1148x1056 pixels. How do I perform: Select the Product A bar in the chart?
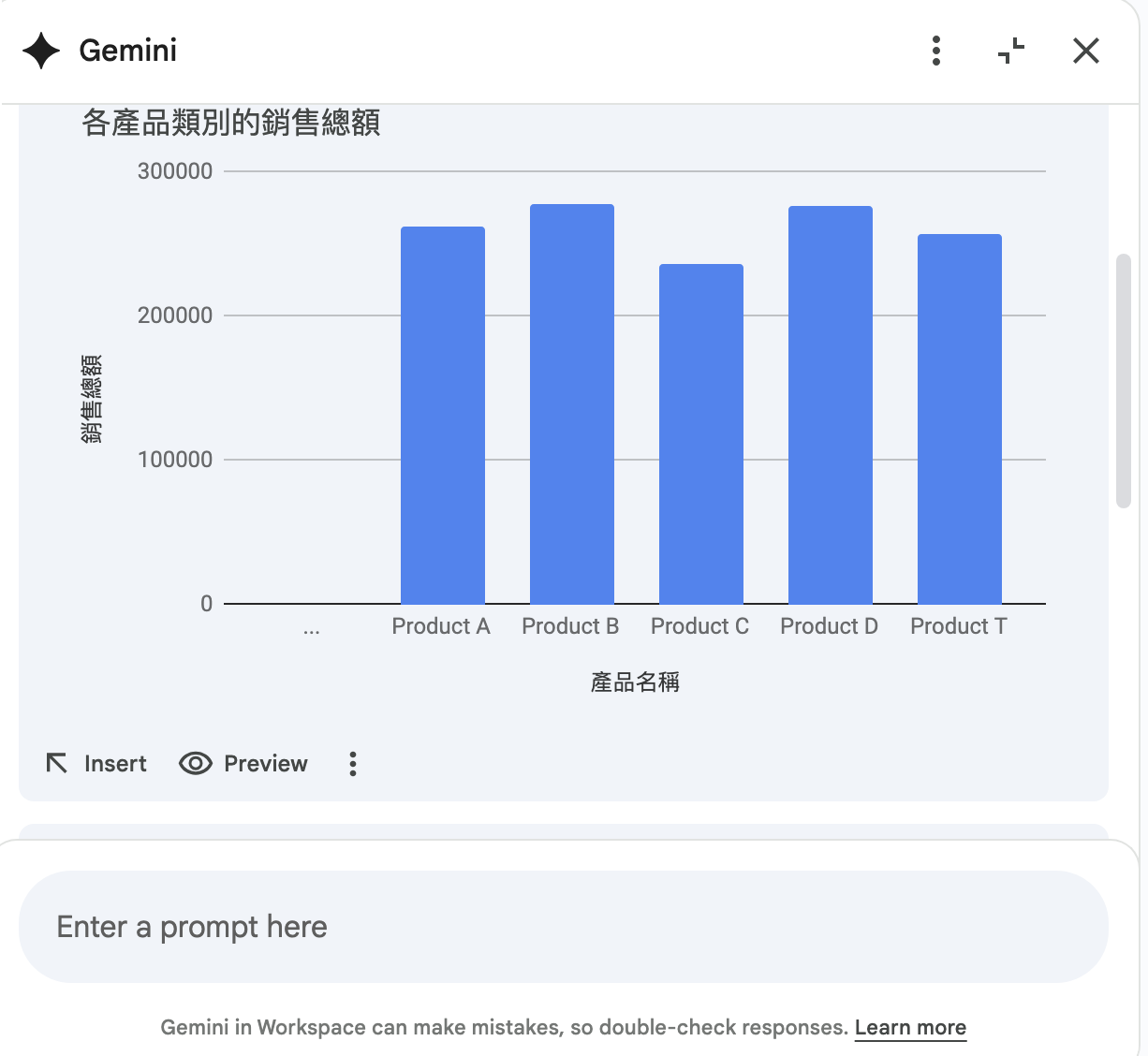coord(442,412)
